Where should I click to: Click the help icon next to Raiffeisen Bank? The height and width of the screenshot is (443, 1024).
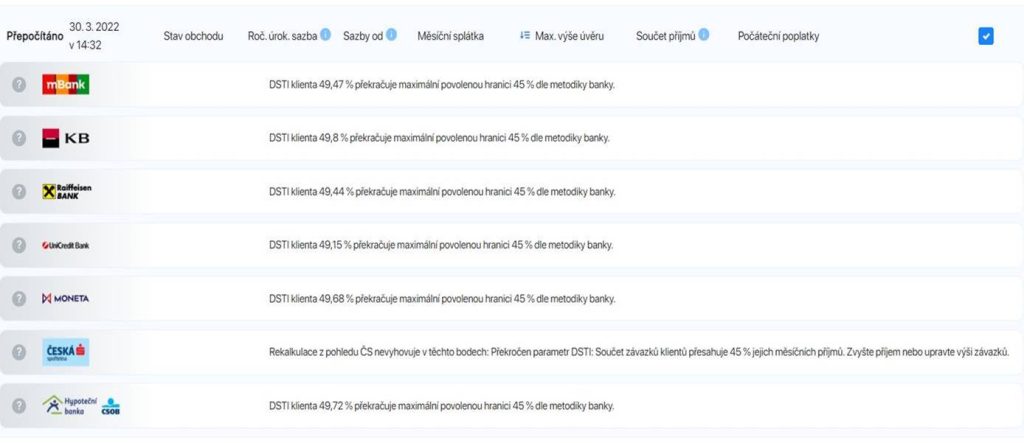tap(19, 191)
